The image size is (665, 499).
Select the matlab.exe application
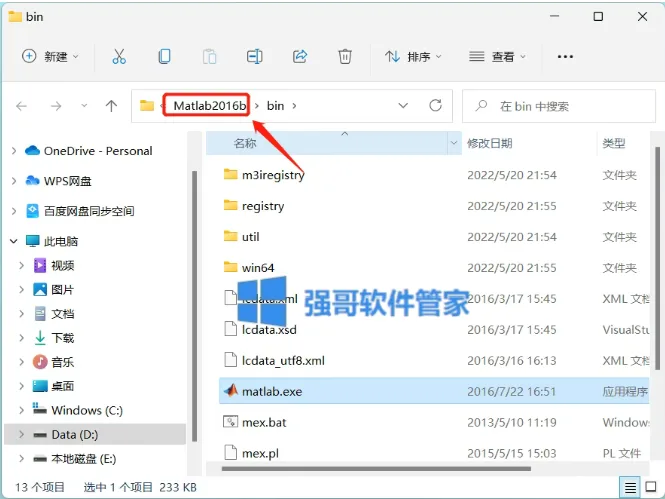(x=434, y=391)
